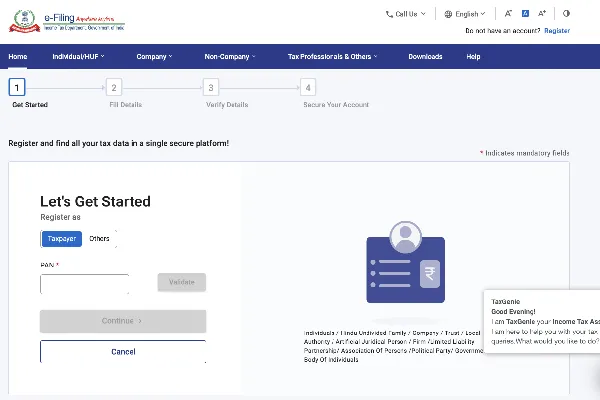Viewport: 600px width, 400px height.
Task: Click inside the PAN input field
Action: point(85,284)
